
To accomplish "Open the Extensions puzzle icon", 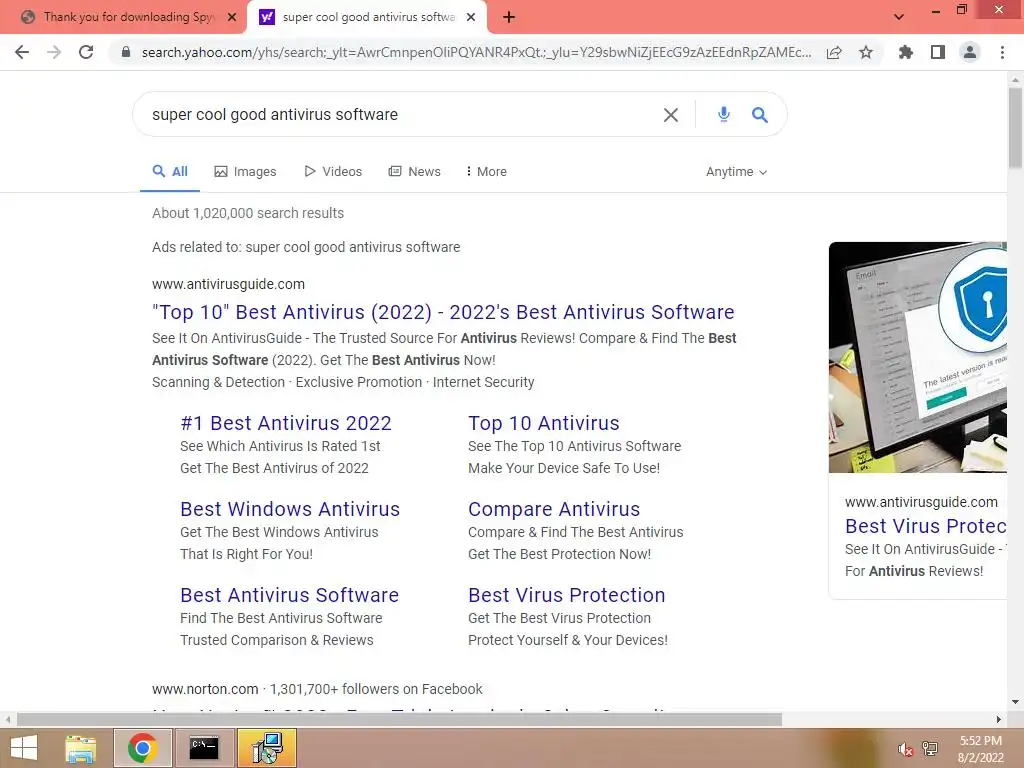I will (x=906, y=52).
